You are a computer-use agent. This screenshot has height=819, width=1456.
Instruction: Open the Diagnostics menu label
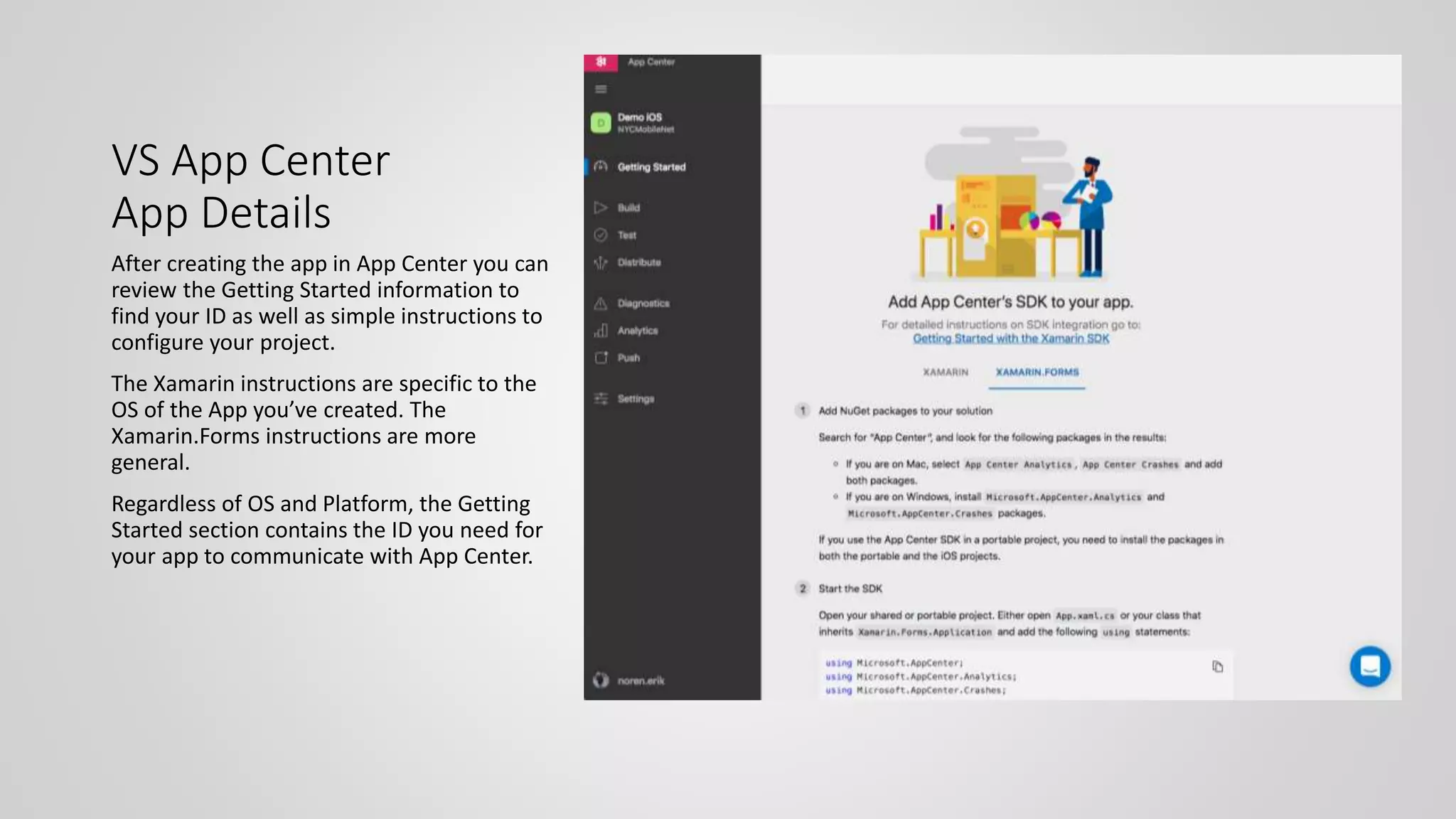click(x=643, y=304)
